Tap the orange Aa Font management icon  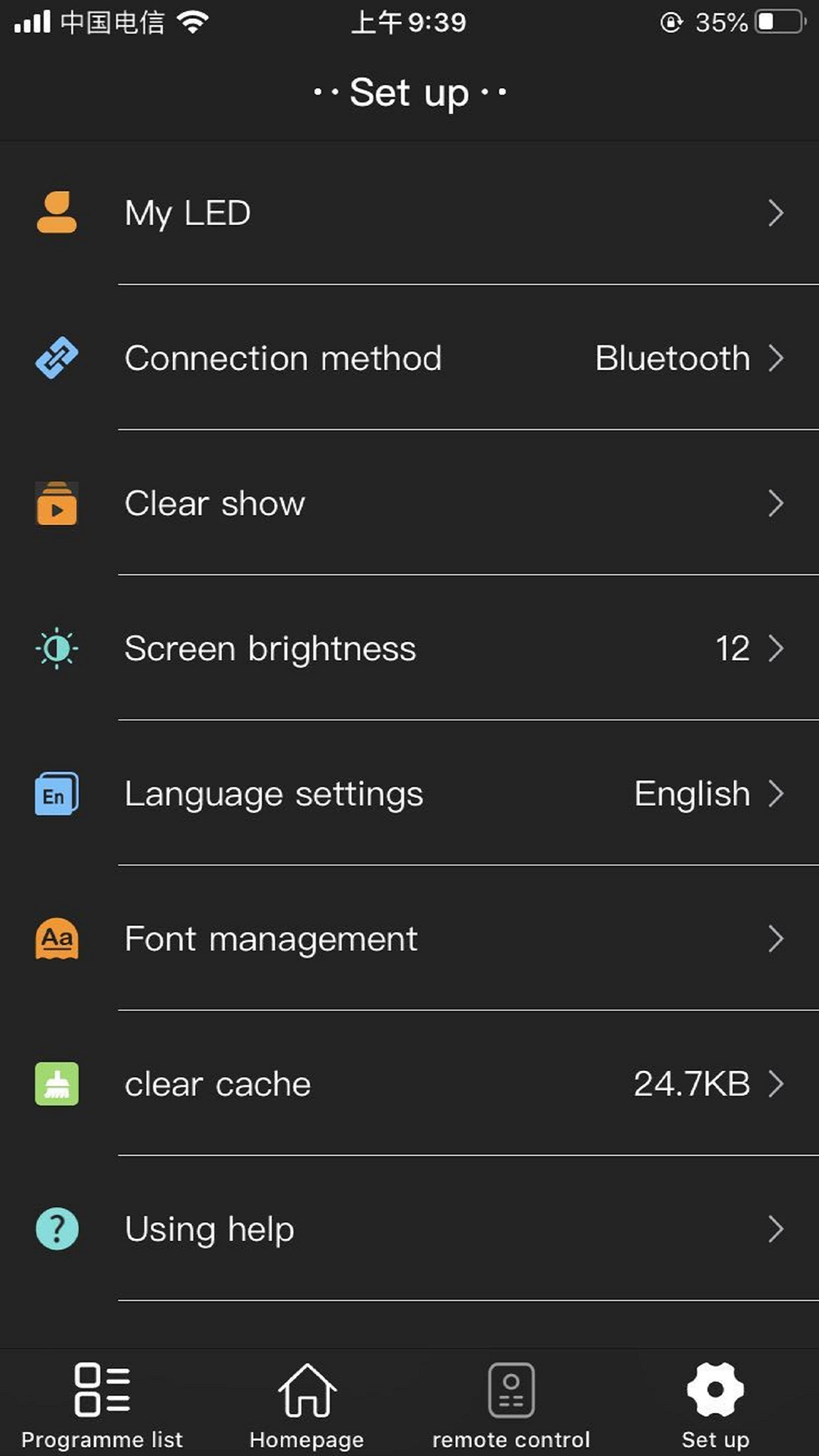click(57, 938)
